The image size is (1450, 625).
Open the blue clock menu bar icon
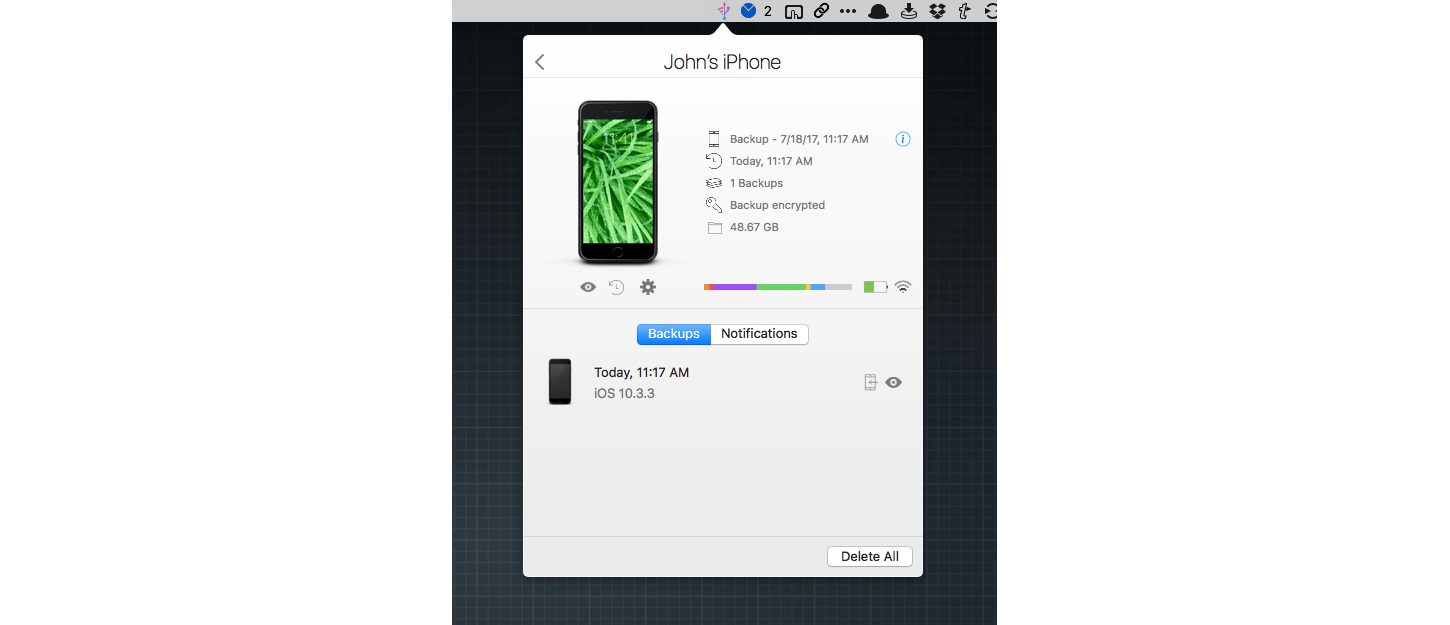tap(748, 11)
